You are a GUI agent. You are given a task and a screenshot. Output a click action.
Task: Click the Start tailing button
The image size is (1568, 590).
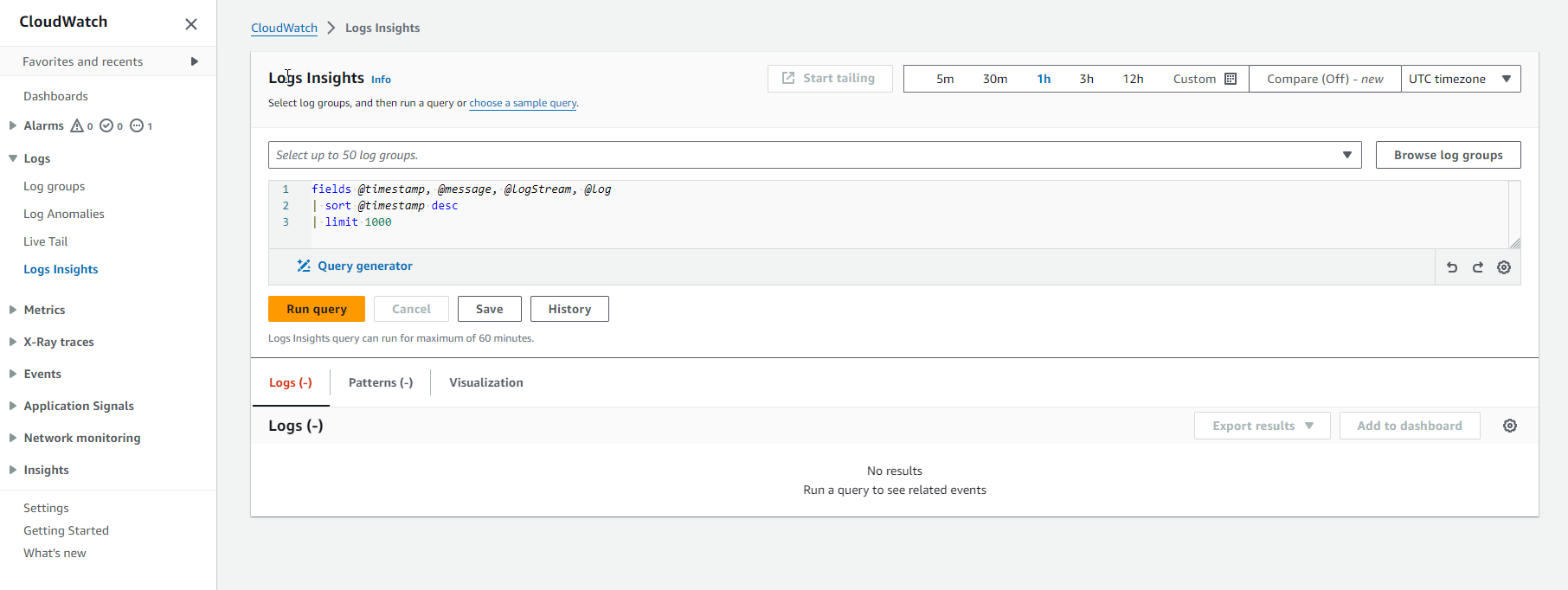(x=830, y=78)
